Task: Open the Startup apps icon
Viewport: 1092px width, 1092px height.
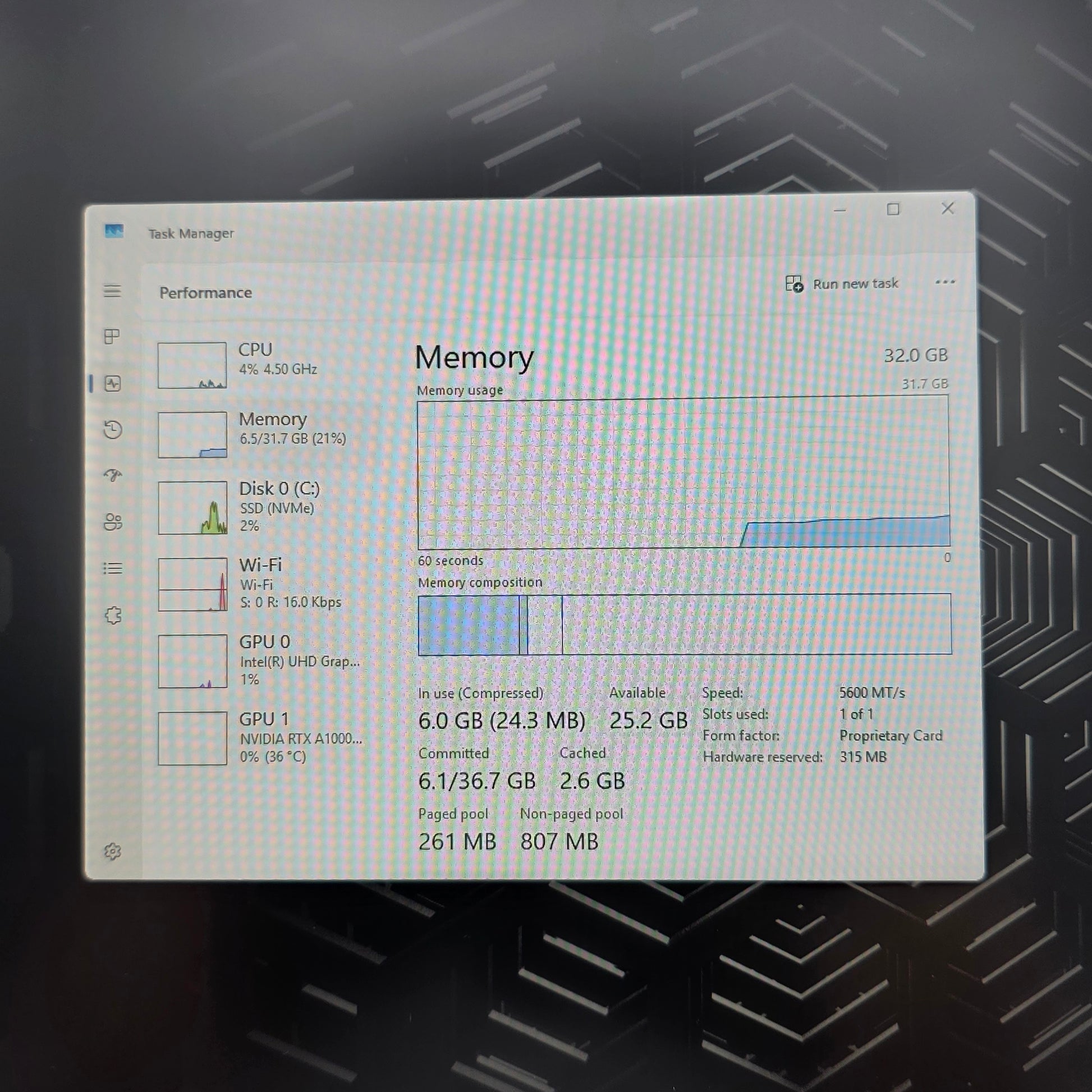Action: pos(112,475)
